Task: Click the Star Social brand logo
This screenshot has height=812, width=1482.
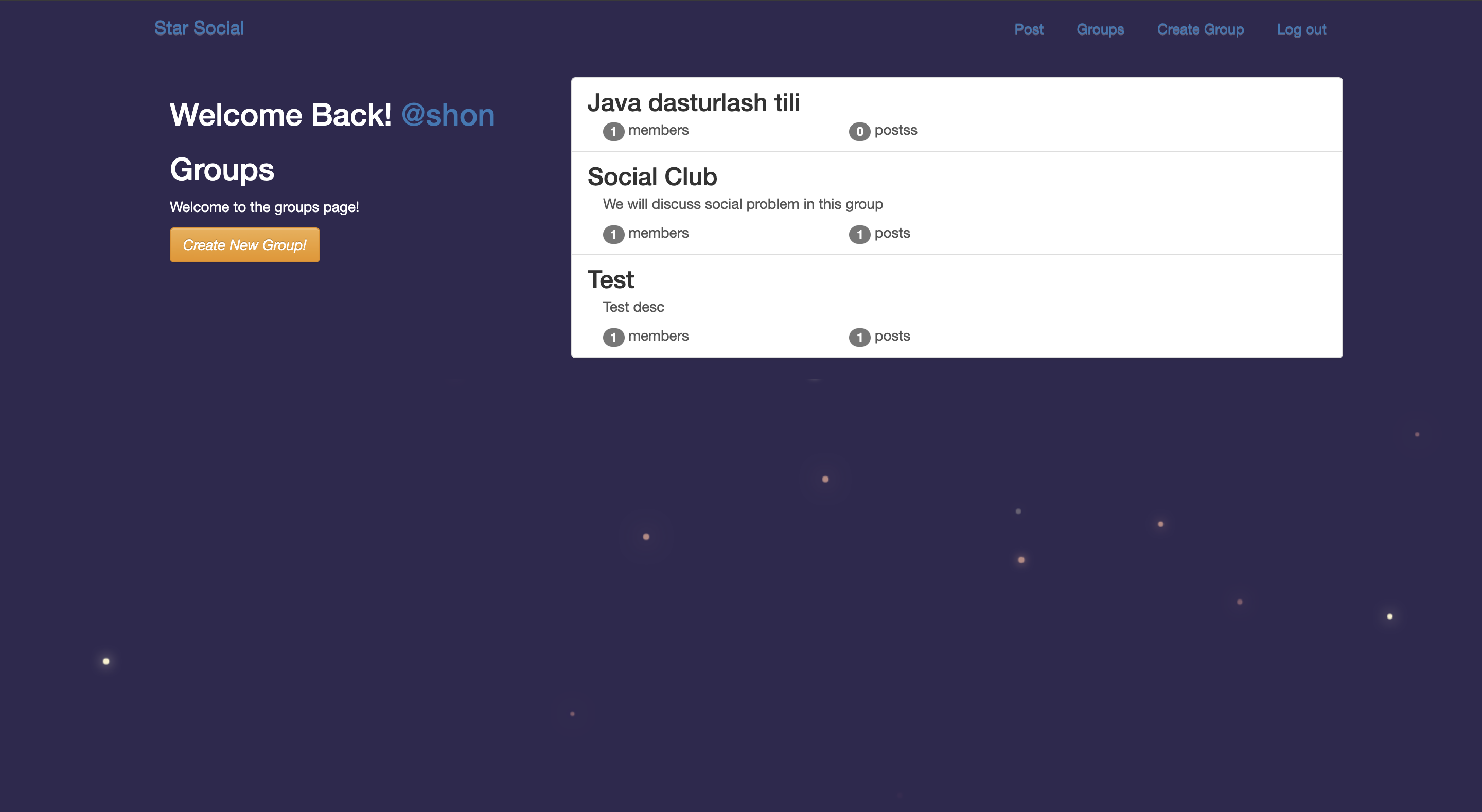Action: 199,28
